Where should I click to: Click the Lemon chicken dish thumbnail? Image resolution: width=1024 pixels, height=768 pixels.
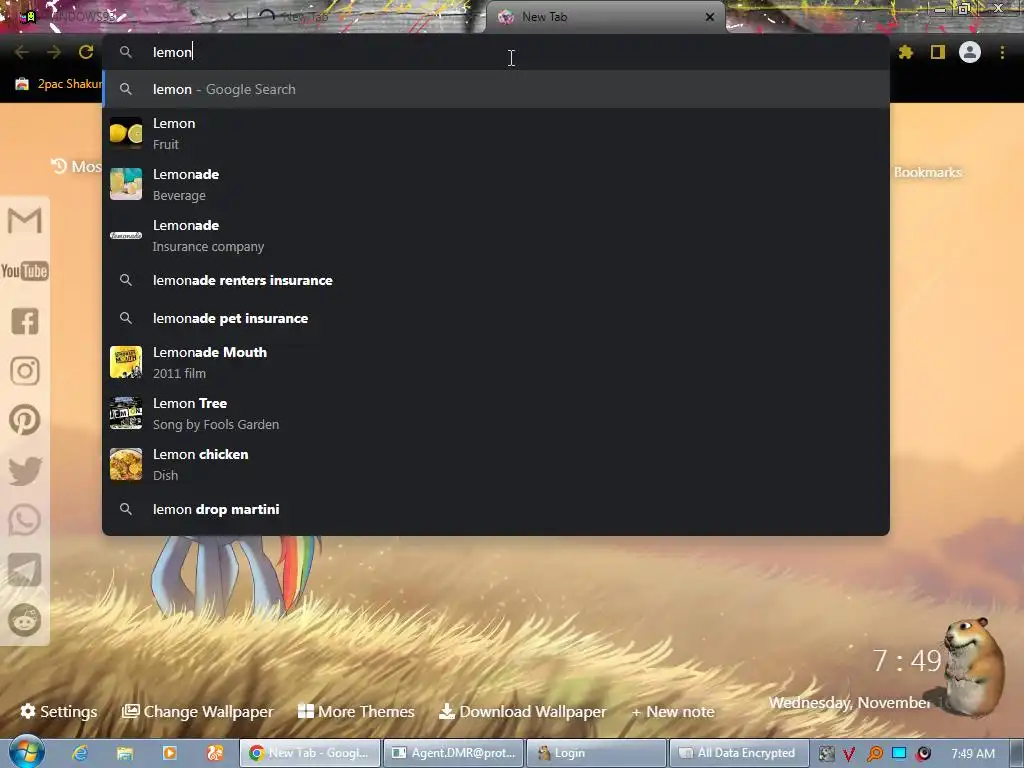click(126, 464)
